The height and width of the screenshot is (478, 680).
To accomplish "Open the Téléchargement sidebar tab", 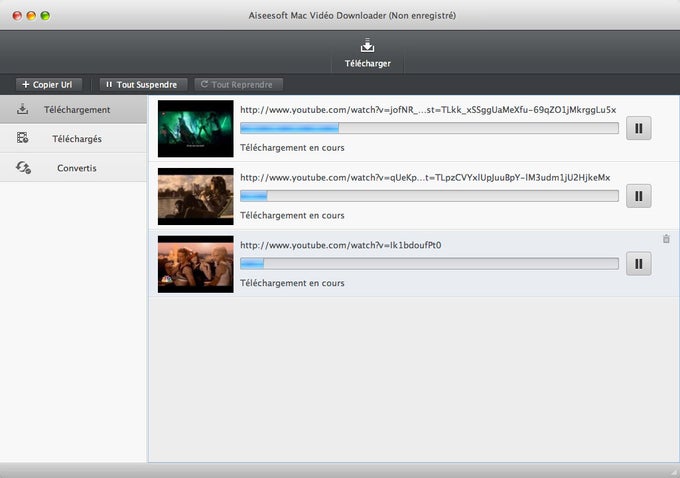I will (73, 110).
